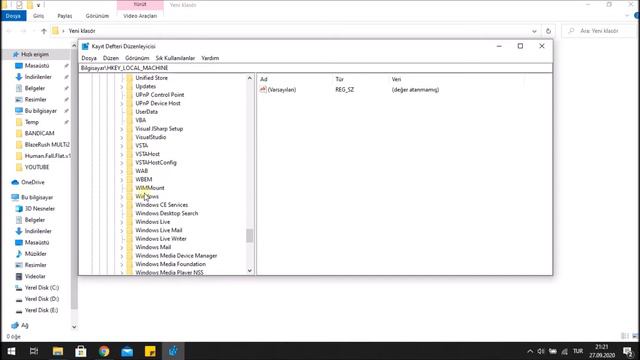Select the VBA registry key
Viewport: 640px width, 360px height.
coord(140,120)
